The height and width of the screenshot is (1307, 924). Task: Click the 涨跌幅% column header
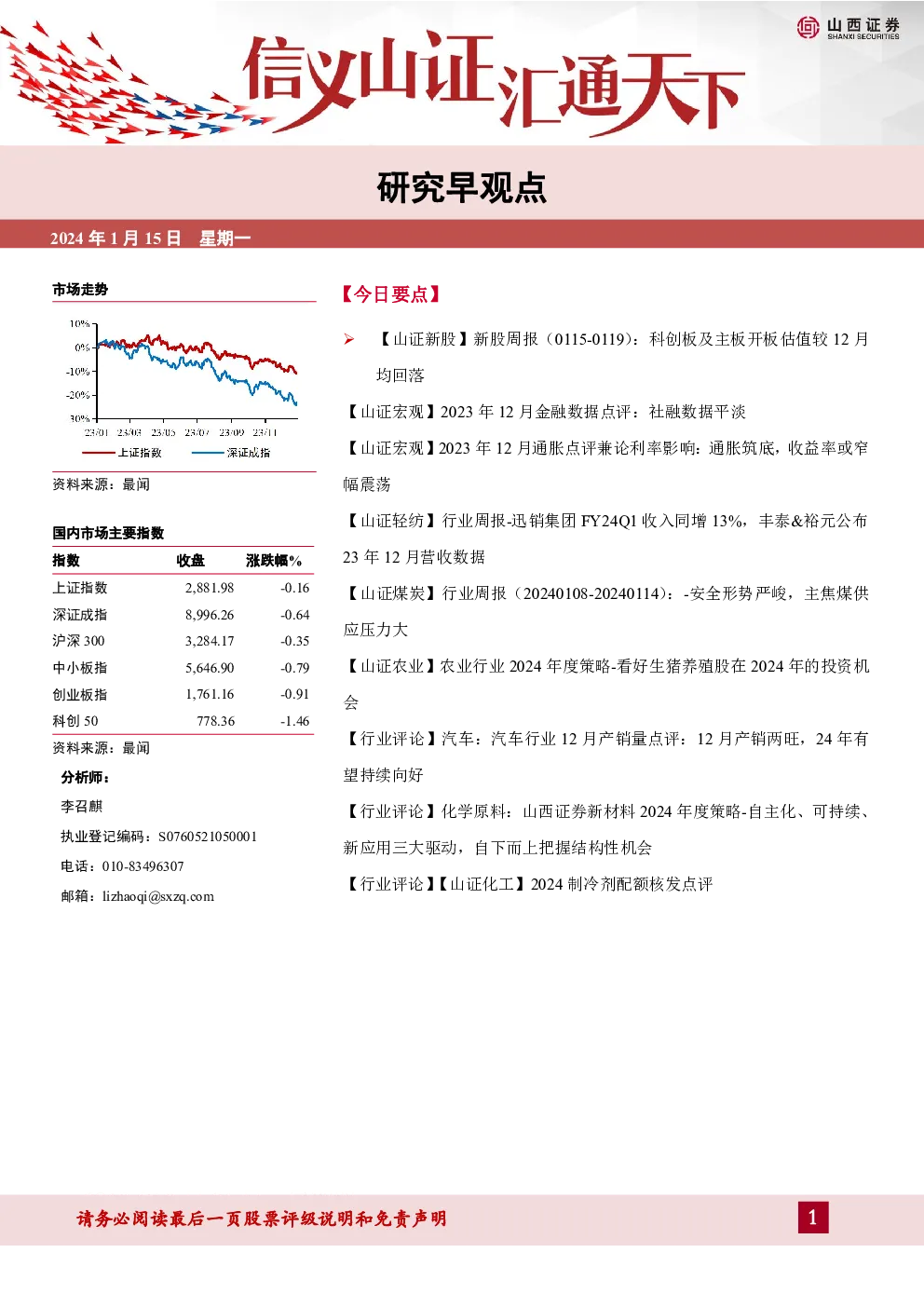pos(274,560)
